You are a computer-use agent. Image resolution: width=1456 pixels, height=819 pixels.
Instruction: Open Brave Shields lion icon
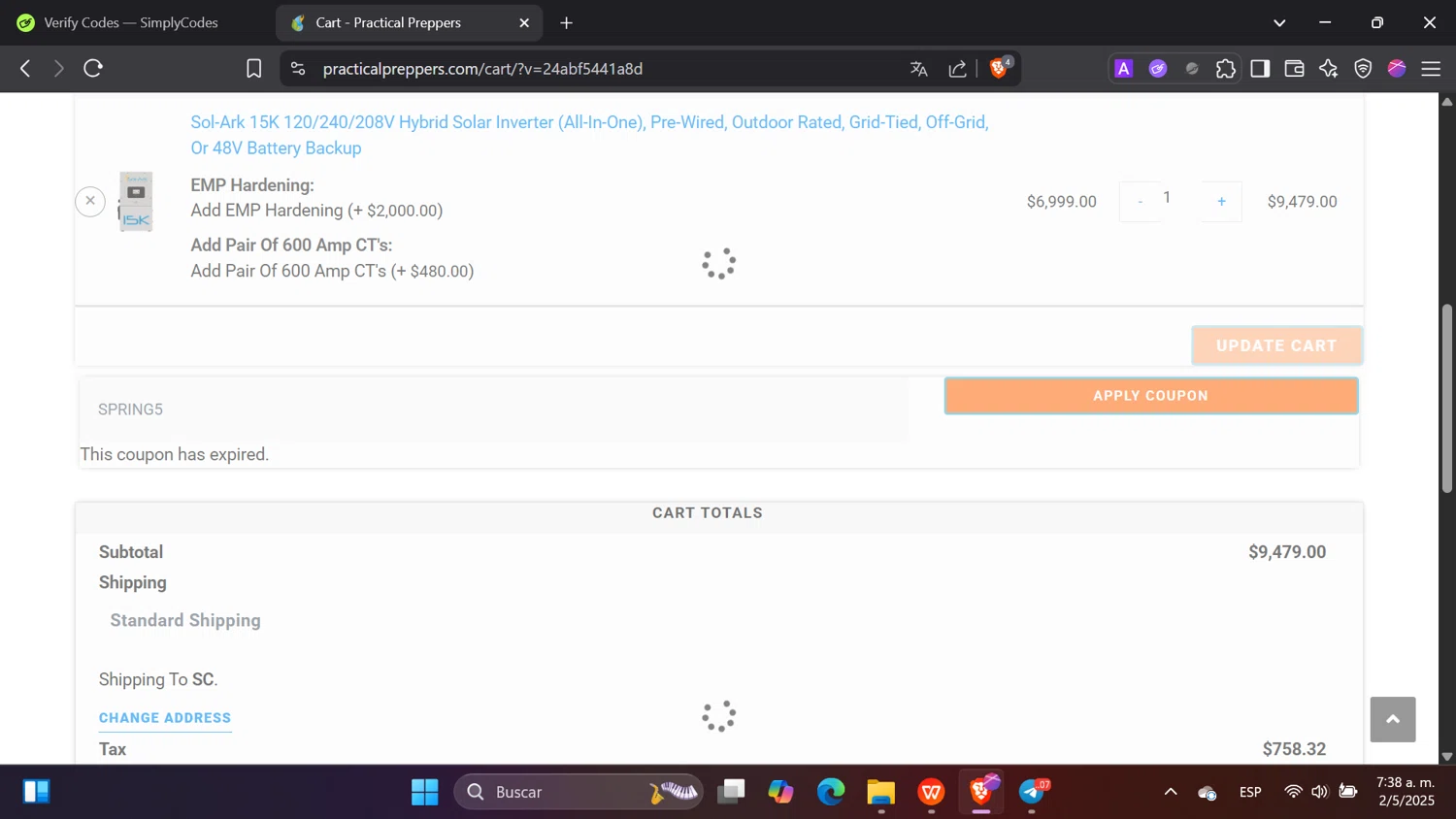pos(999,68)
